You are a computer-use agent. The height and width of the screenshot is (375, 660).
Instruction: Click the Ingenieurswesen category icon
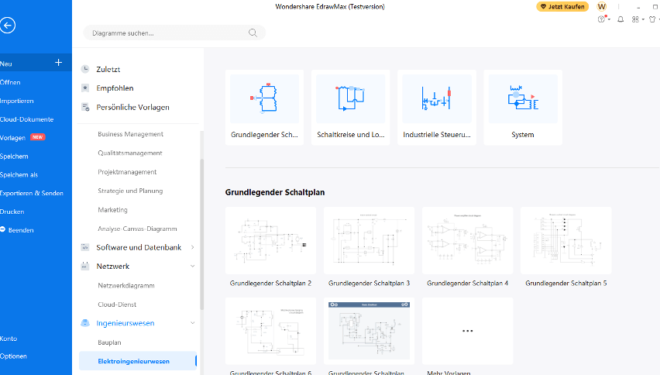tap(85, 323)
